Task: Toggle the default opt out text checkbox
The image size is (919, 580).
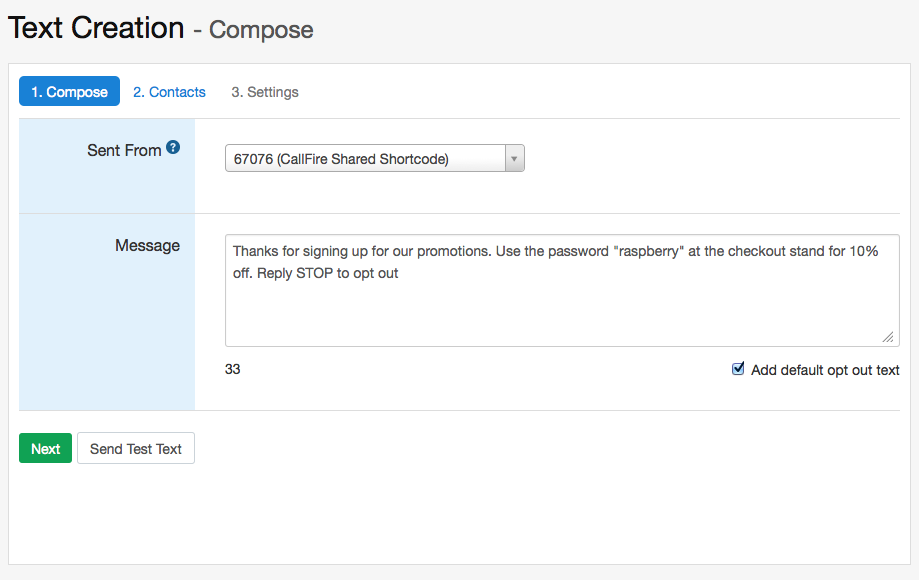Action: tap(739, 369)
